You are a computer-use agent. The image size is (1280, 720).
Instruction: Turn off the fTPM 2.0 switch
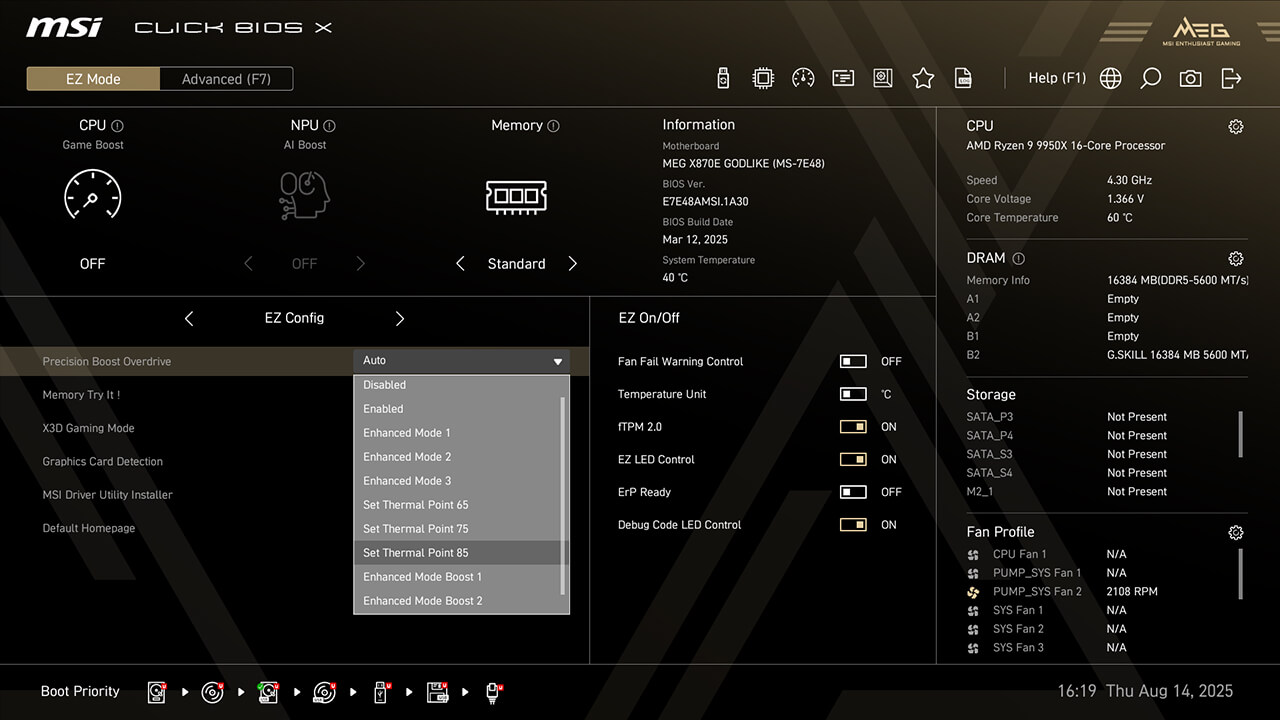pyautogui.click(x=853, y=427)
